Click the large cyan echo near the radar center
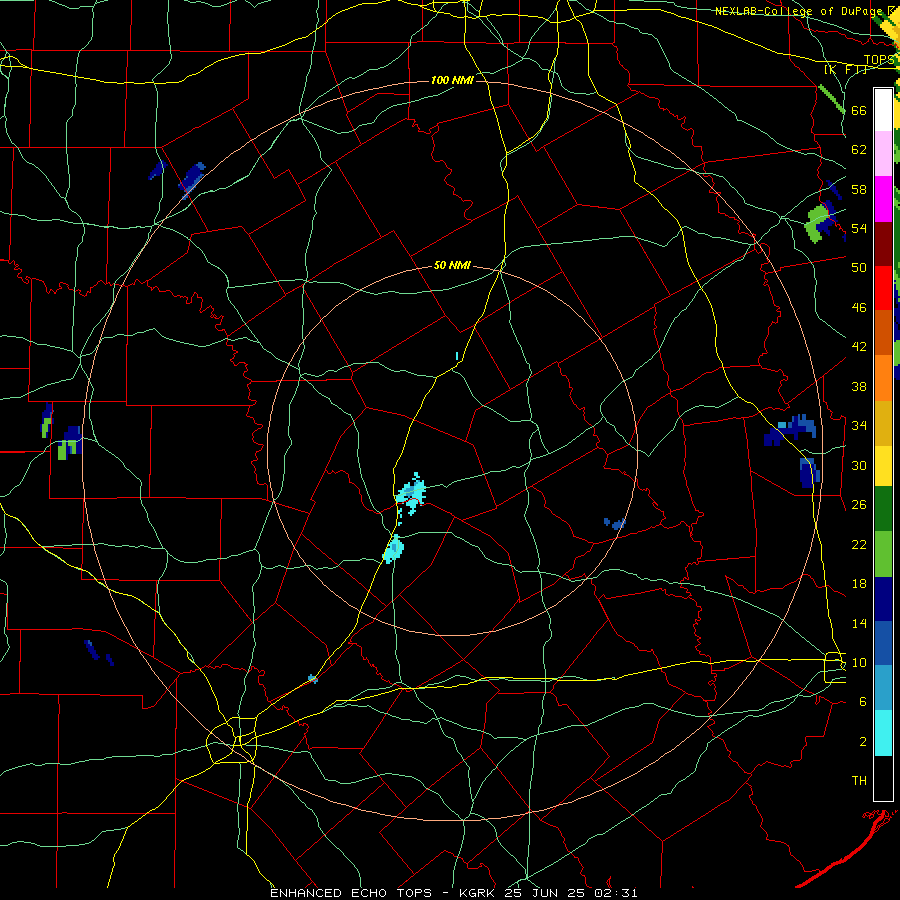The height and width of the screenshot is (900, 900). click(411, 492)
